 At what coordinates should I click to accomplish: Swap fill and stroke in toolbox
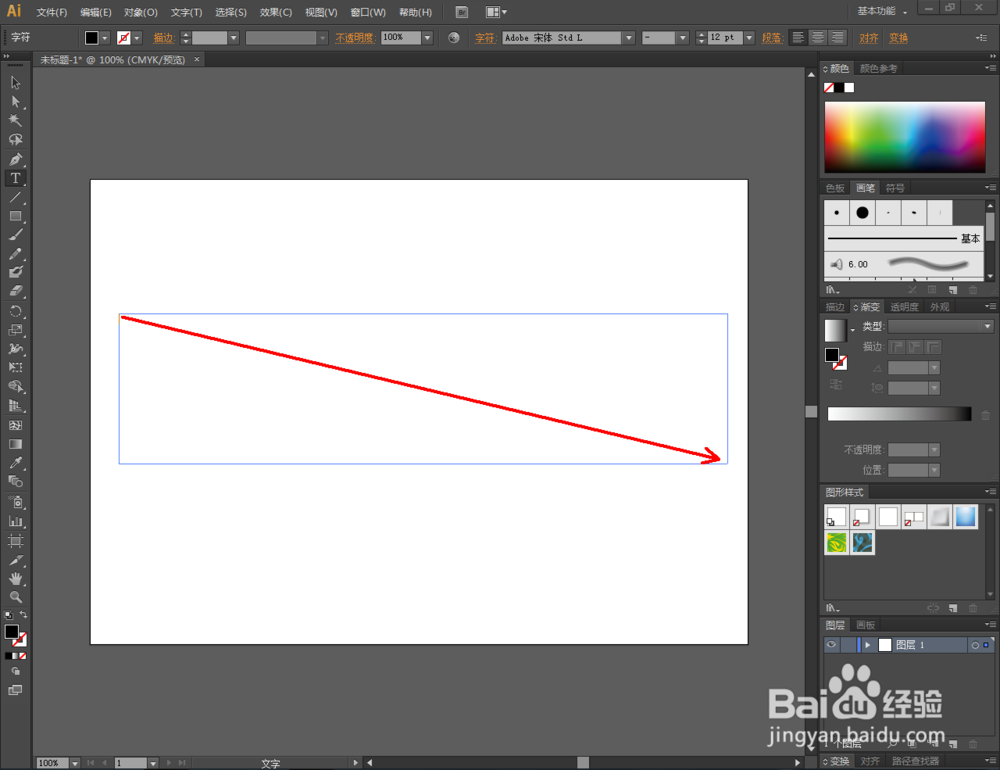pyautogui.click(x=24, y=615)
